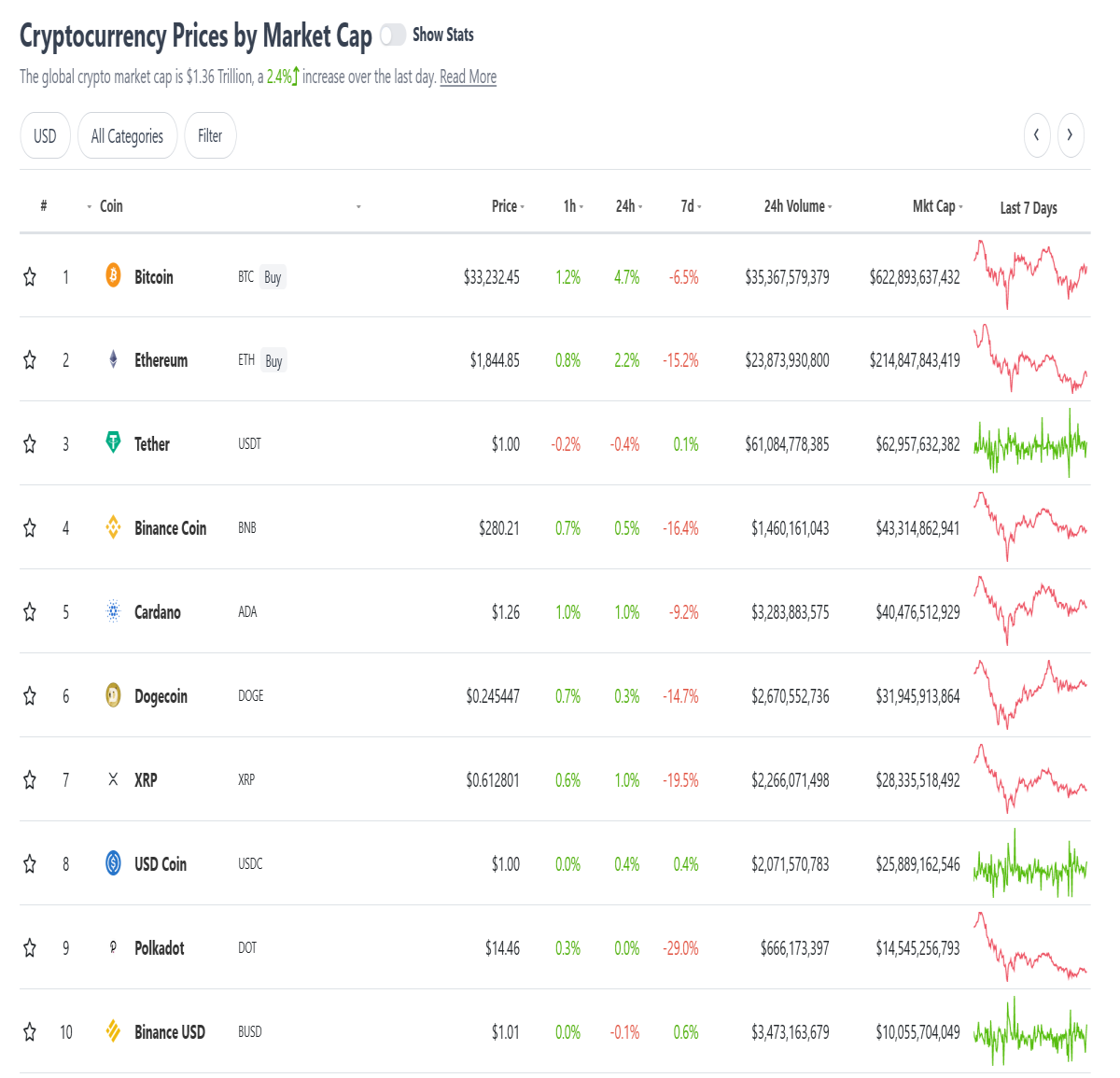
Task: Select the USDC ticker text
Action: click(250, 863)
